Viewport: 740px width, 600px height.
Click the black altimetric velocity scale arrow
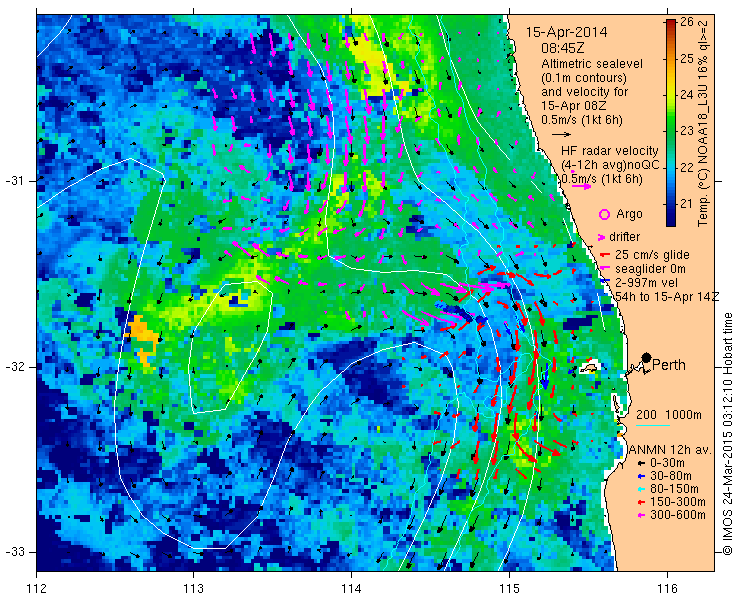pyautogui.click(x=561, y=135)
